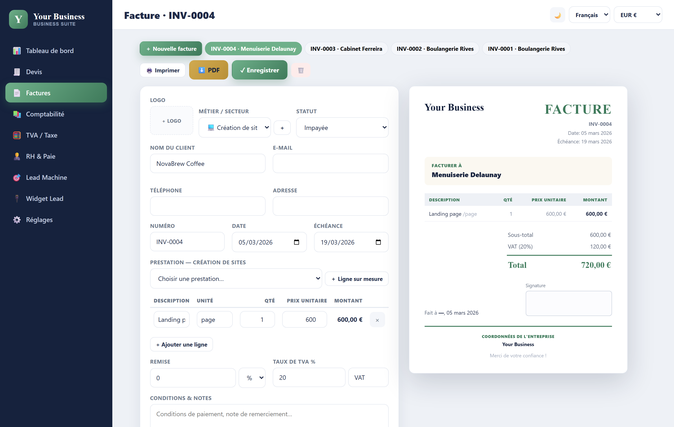Click the RH & Paie person icon
The image size is (674, 427).
(17, 156)
